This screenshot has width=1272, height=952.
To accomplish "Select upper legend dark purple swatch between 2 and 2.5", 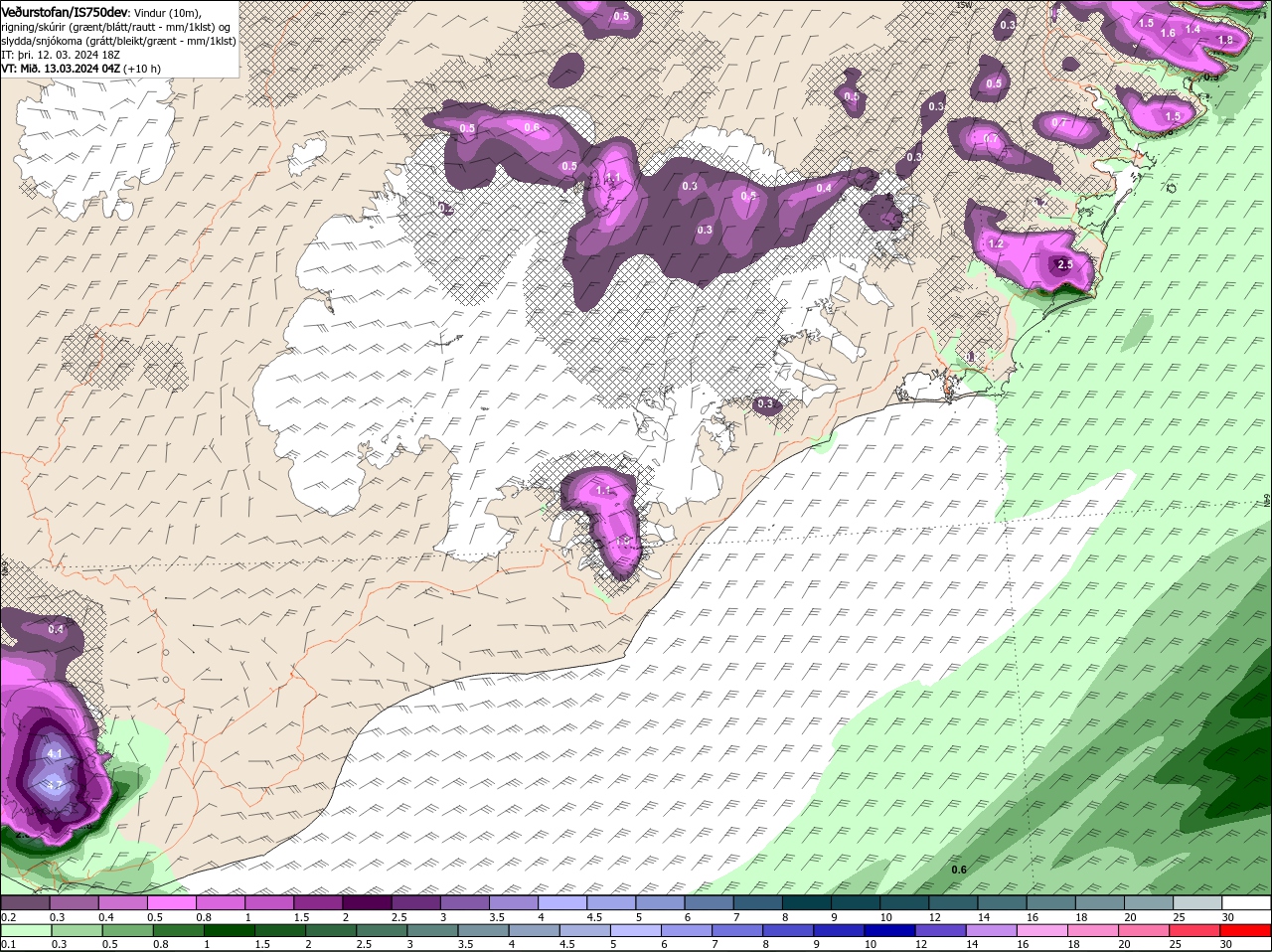I will (x=367, y=902).
